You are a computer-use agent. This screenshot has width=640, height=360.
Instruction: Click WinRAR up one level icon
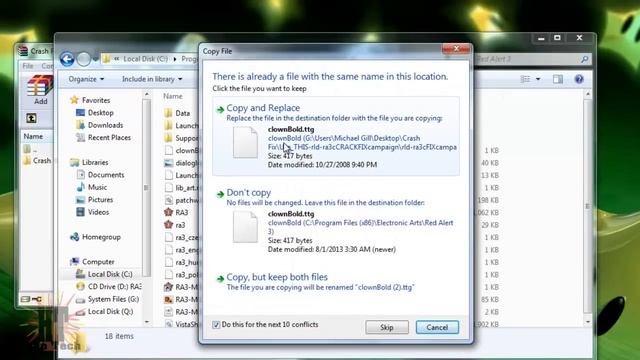point(31,118)
